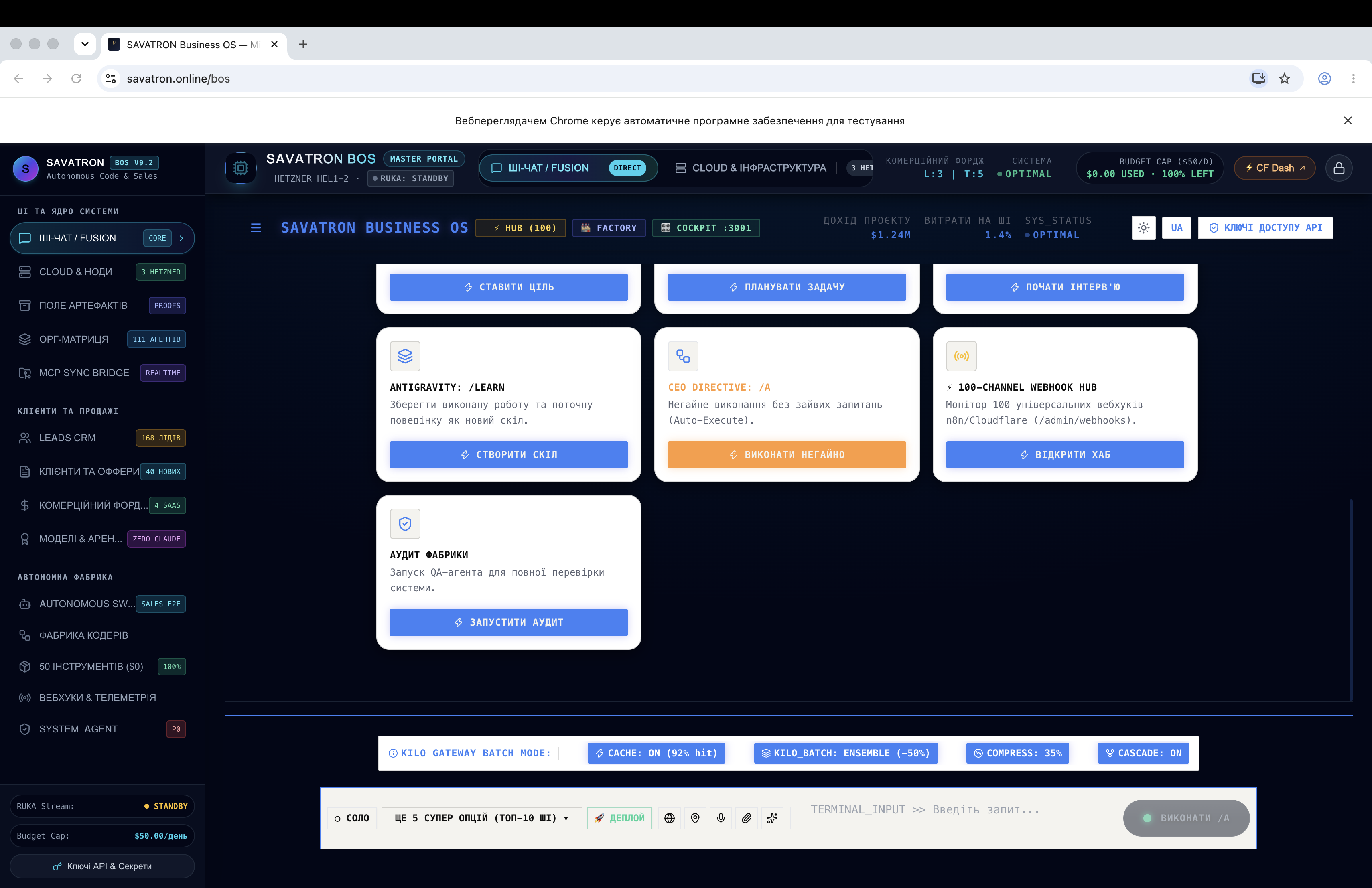Install app icon in address bar

(1258, 78)
